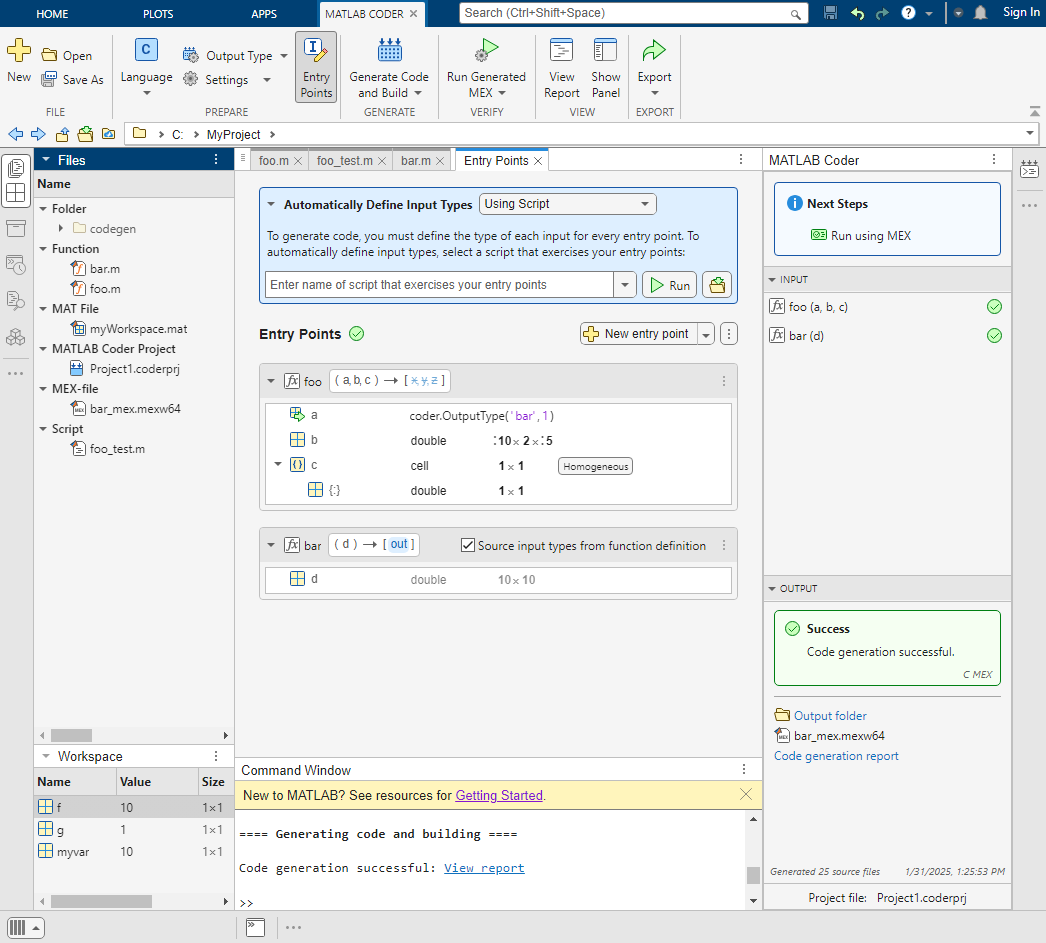Open the notifications bell icon
Image resolution: width=1046 pixels, height=943 pixels.
pyautogui.click(x=981, y=13)
